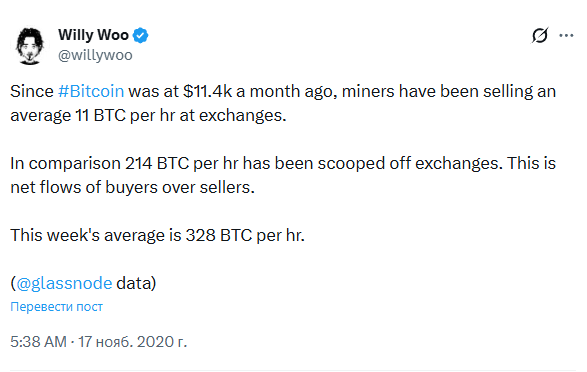The width and height of the screenshot is (587, 372).
Task: Open the @glassnode mention
Action: pos(64,283)
